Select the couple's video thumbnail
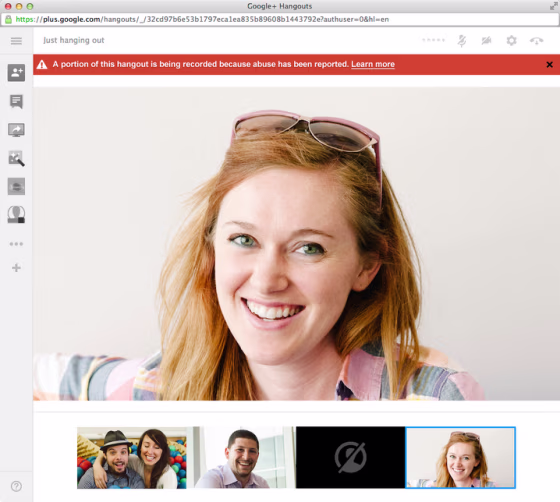Viewport: 560px width, 502px height. 132,458
